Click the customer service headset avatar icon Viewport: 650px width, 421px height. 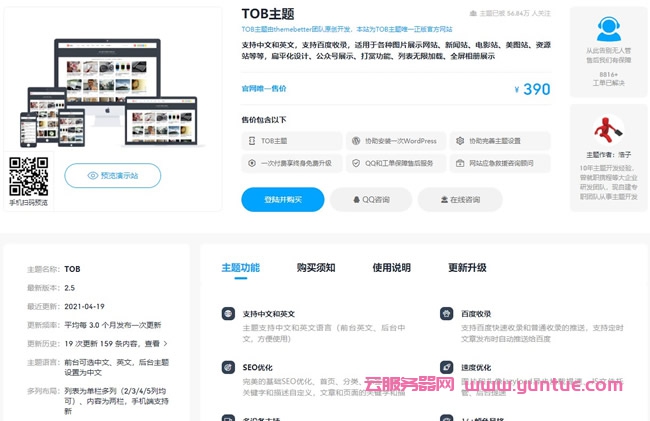pyautogui.click(x=608, y=29)
